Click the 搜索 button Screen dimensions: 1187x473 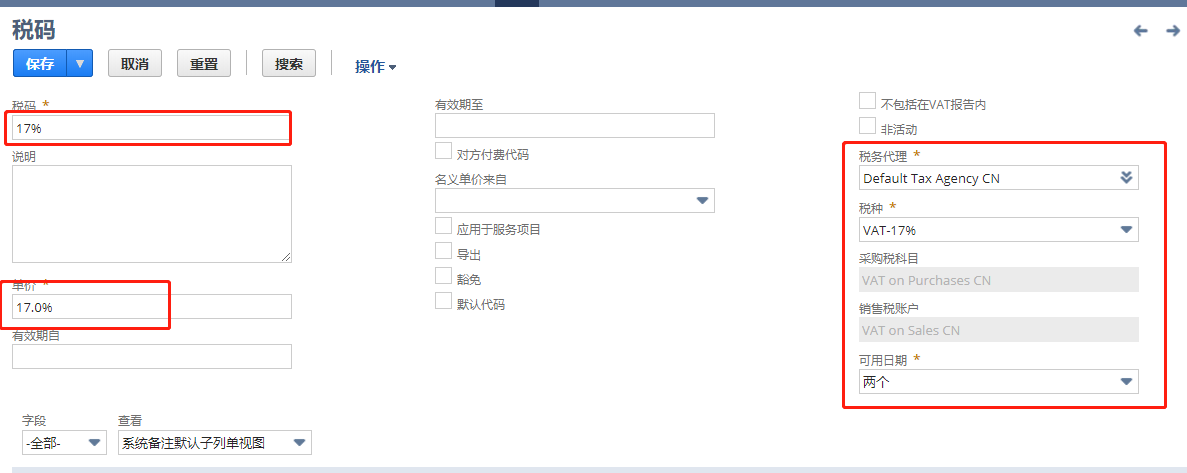click(289, 63)
